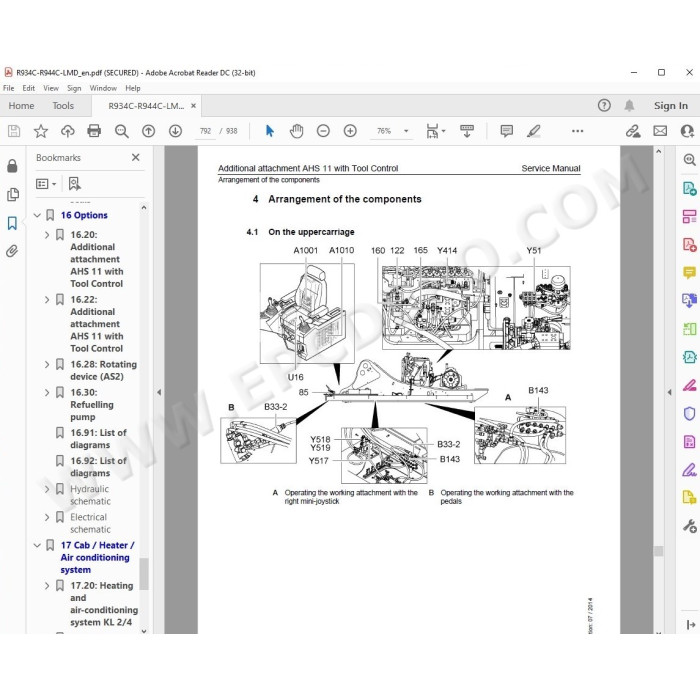Screen dimensions: 700x700
Task: Click the Save file icon
Action: click(x=14, y=131)
